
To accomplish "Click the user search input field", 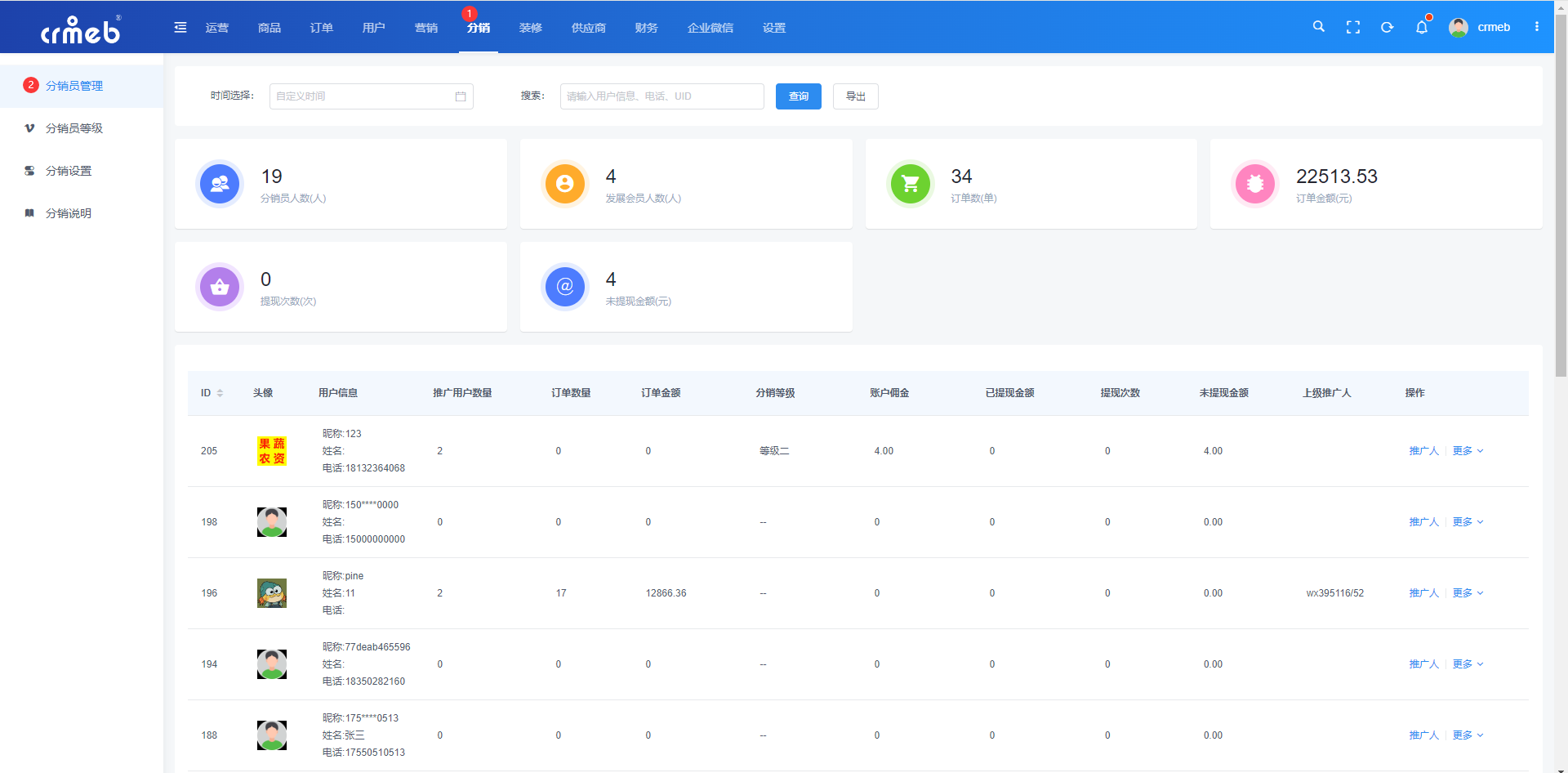I will 662,96.
